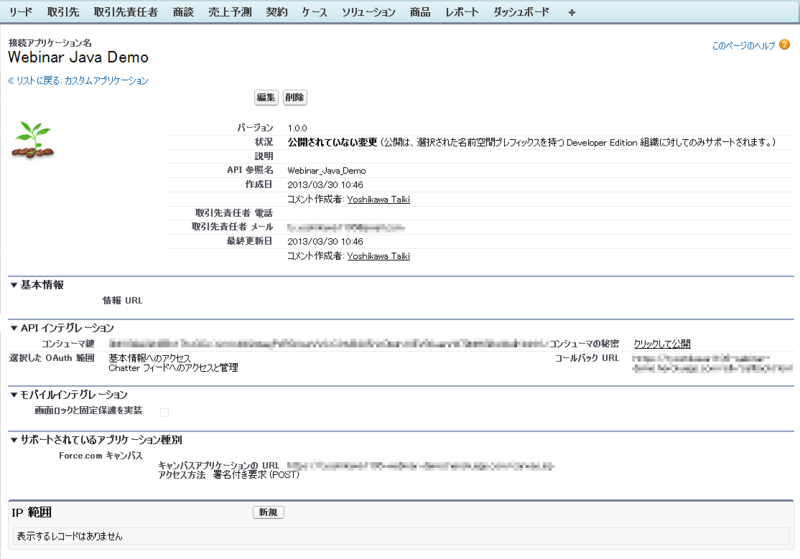Open the レポート tab
The height and width of the screenshot is (559, 800).
click(462, 12)
